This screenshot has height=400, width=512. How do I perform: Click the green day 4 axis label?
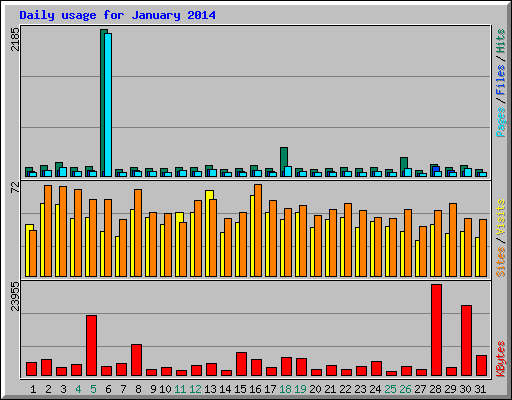point(78,389)
